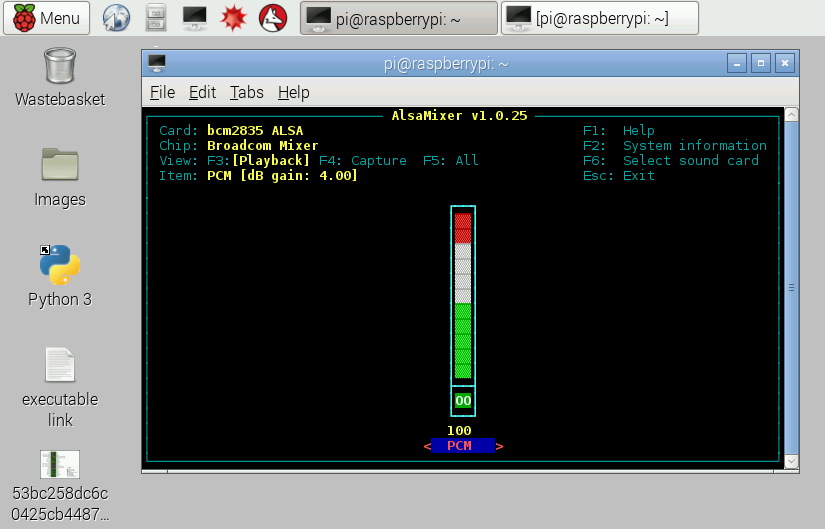The height and width of the screenshot is (529, 827).
Task: Launch the web browser globe icon
Action: [x=117, y=17]
